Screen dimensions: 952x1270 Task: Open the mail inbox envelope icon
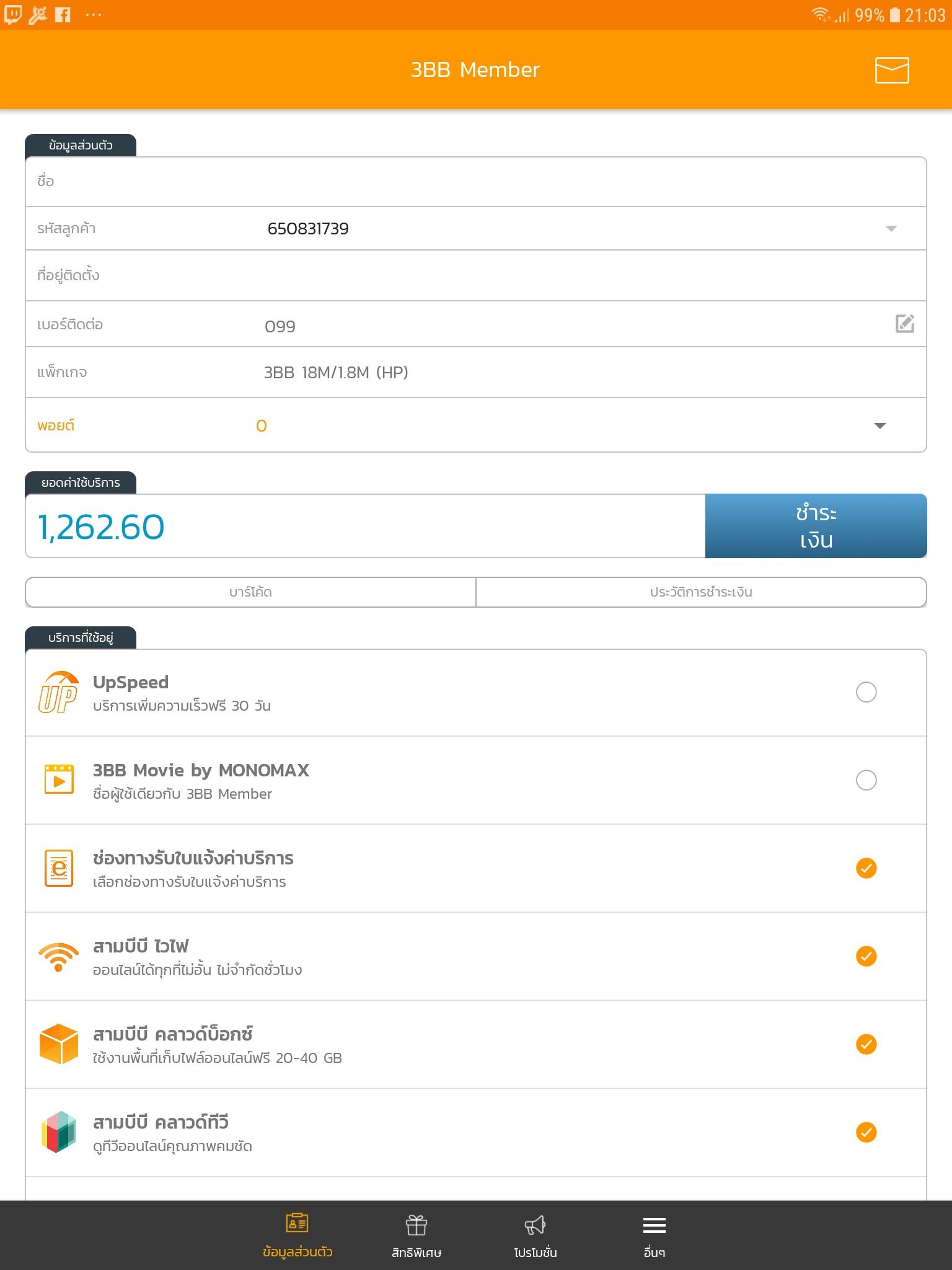pos(892,70)
